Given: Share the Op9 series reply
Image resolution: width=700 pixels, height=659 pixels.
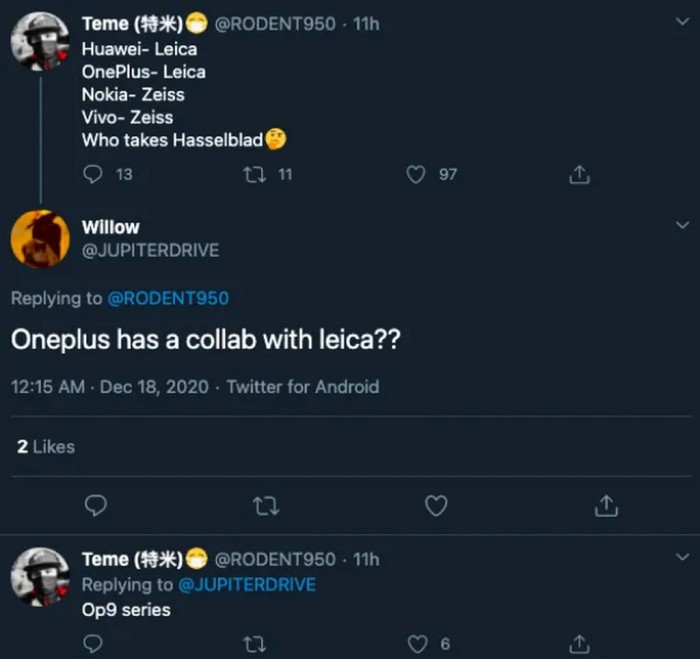Looking at the screenshot, I should pos(580,644).
